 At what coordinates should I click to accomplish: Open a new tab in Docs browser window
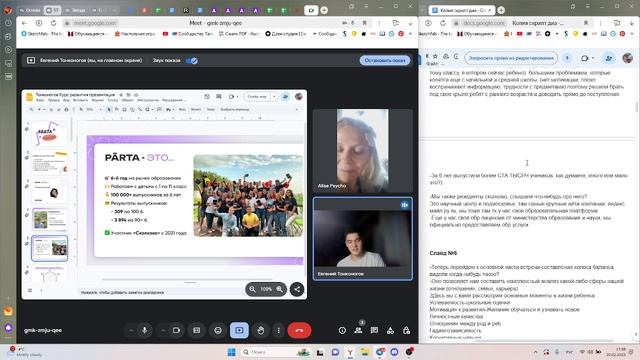(501, 10)
